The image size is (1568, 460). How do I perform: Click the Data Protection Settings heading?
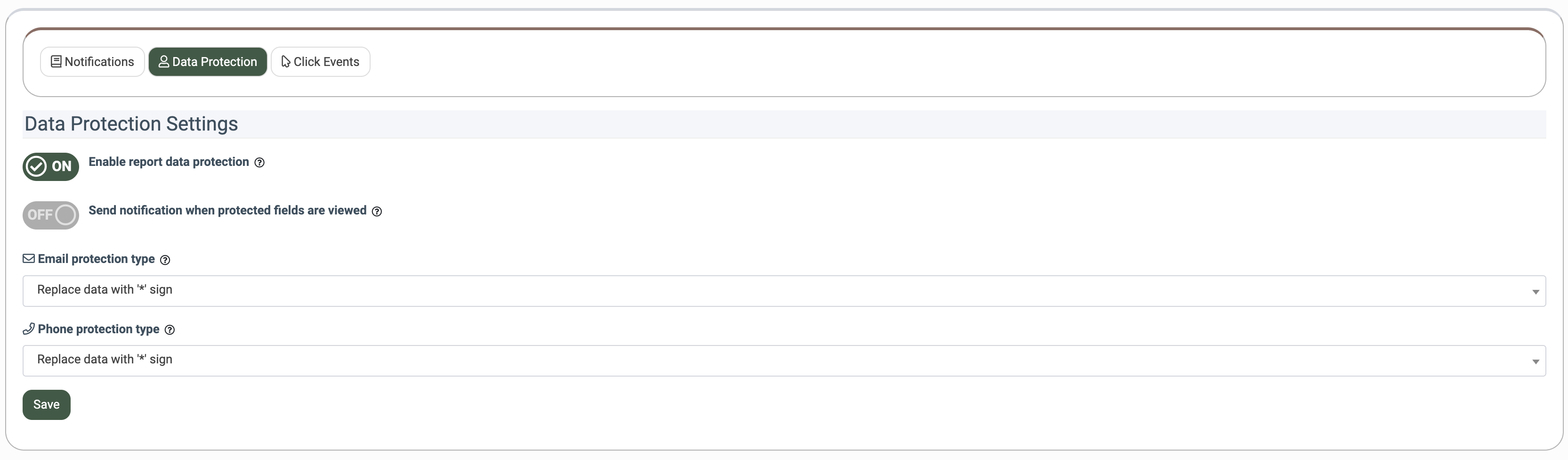(x=131, y=123)
